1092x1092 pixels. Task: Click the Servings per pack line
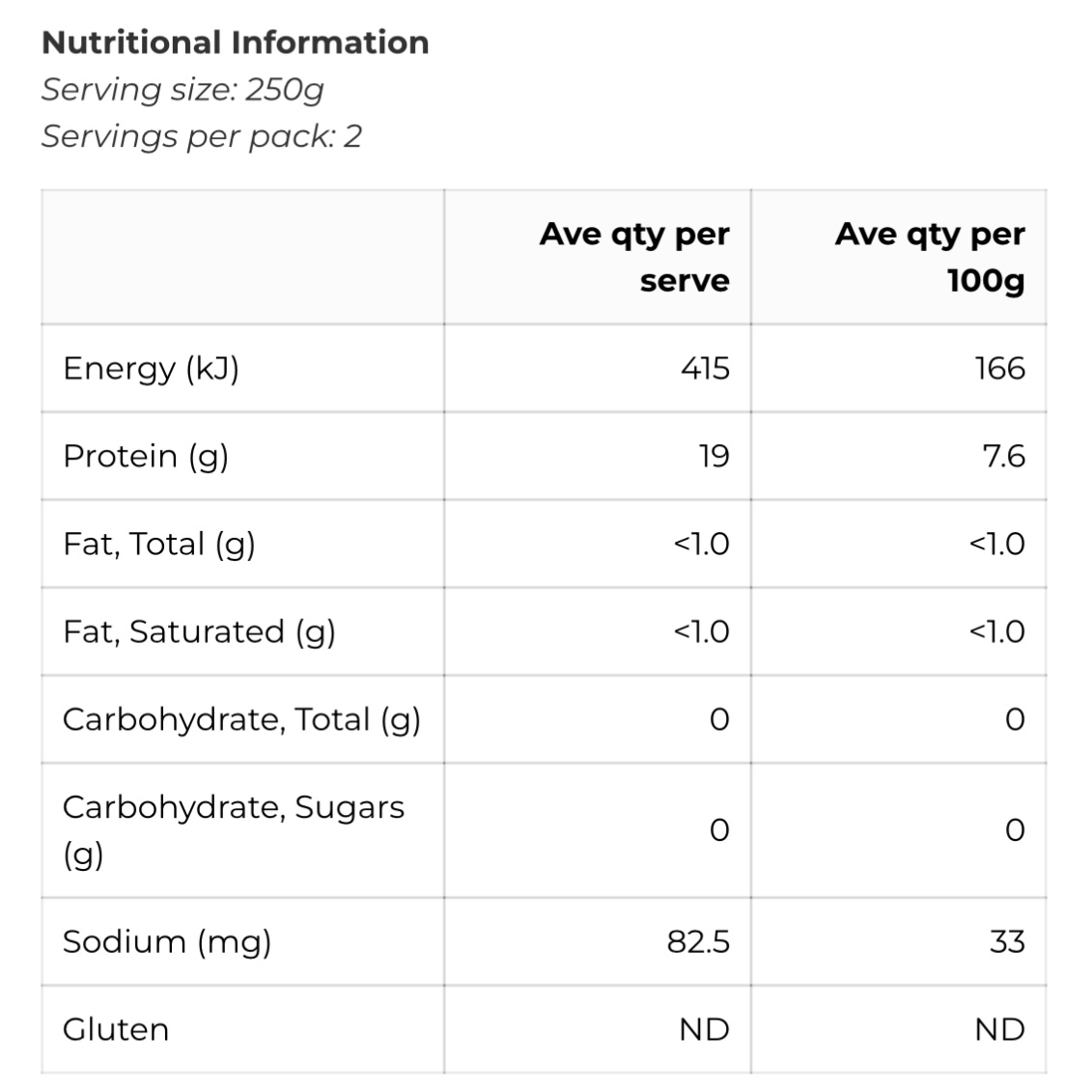coord(201,136)
